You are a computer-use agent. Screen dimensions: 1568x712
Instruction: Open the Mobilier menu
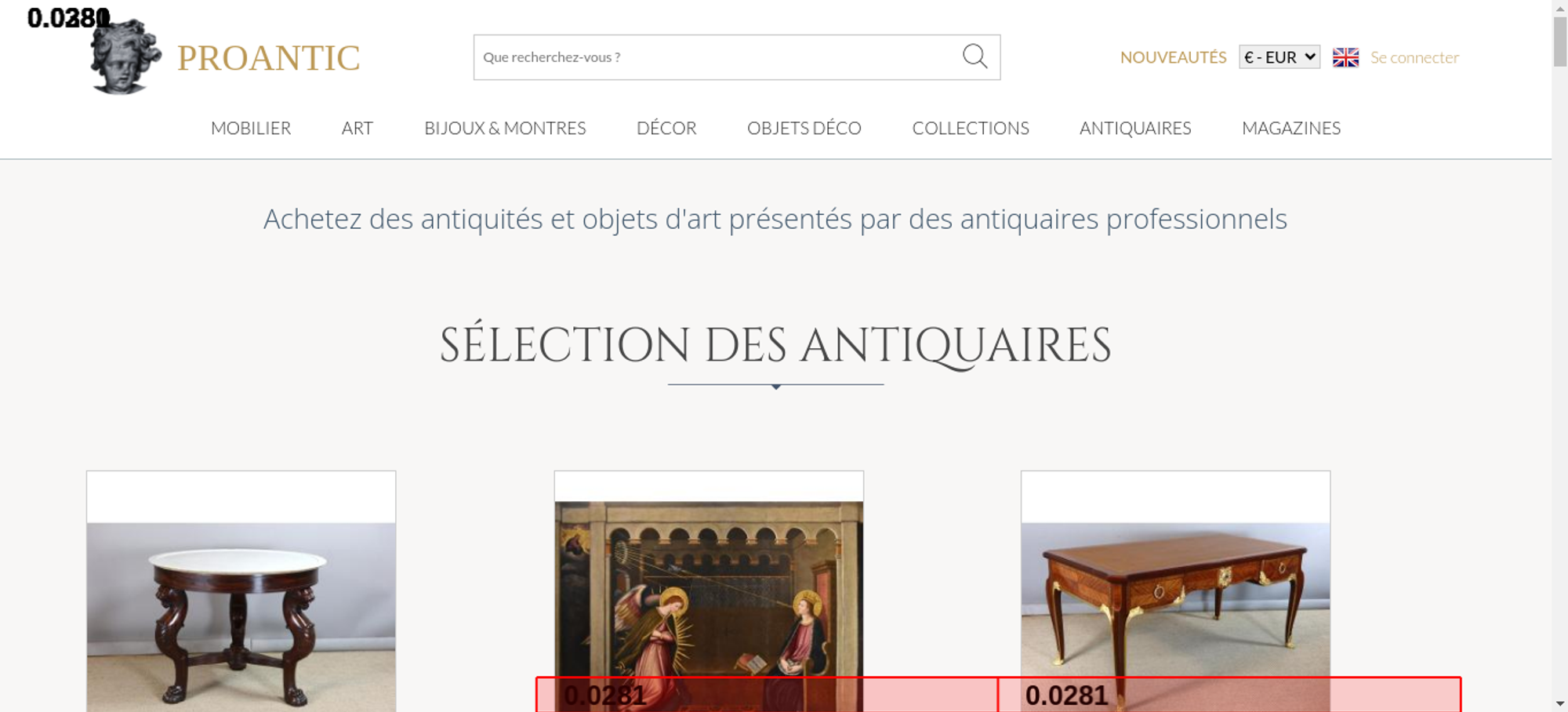click(251, 128)
